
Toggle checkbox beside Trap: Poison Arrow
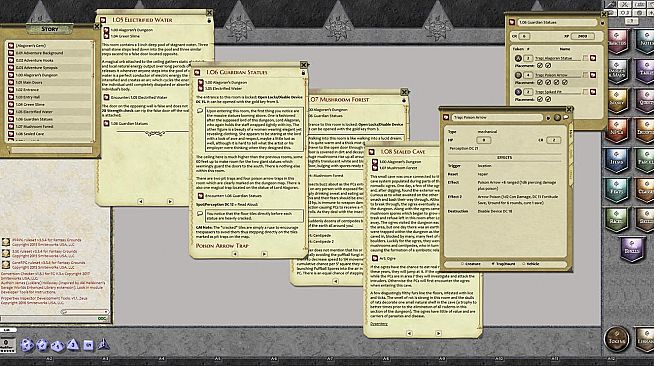click(586, 75)
